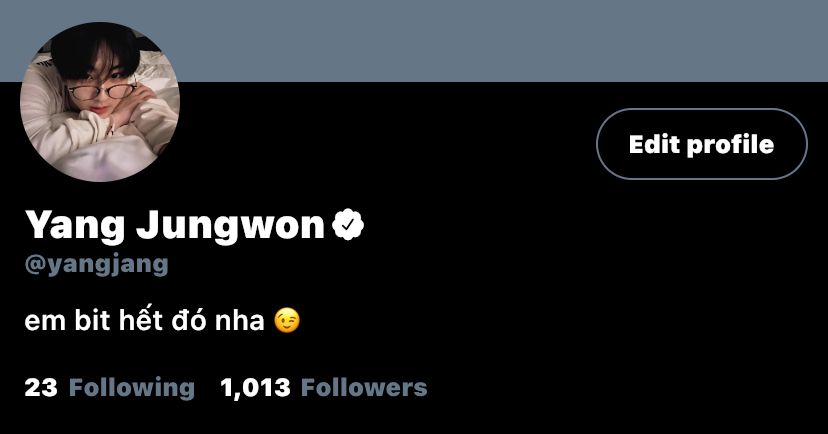Open the 23 Following list
The width and height of the screenshot is (828, 434).
coord(110,388)
